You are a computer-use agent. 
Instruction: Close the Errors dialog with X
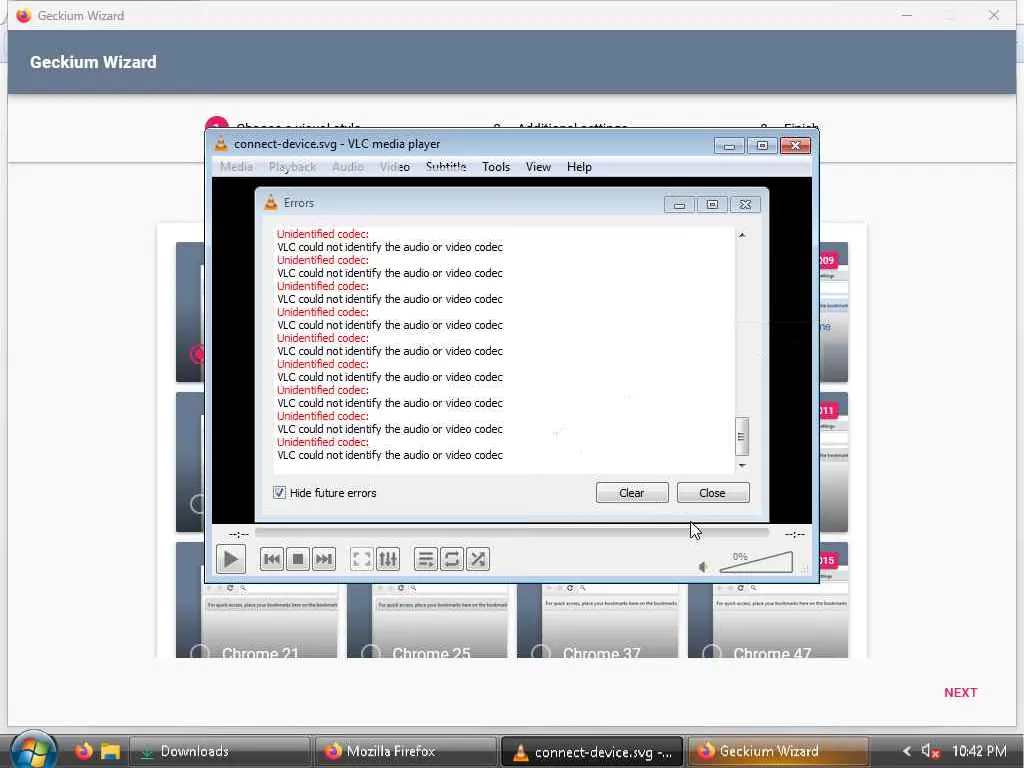click(x=745, y=205)
